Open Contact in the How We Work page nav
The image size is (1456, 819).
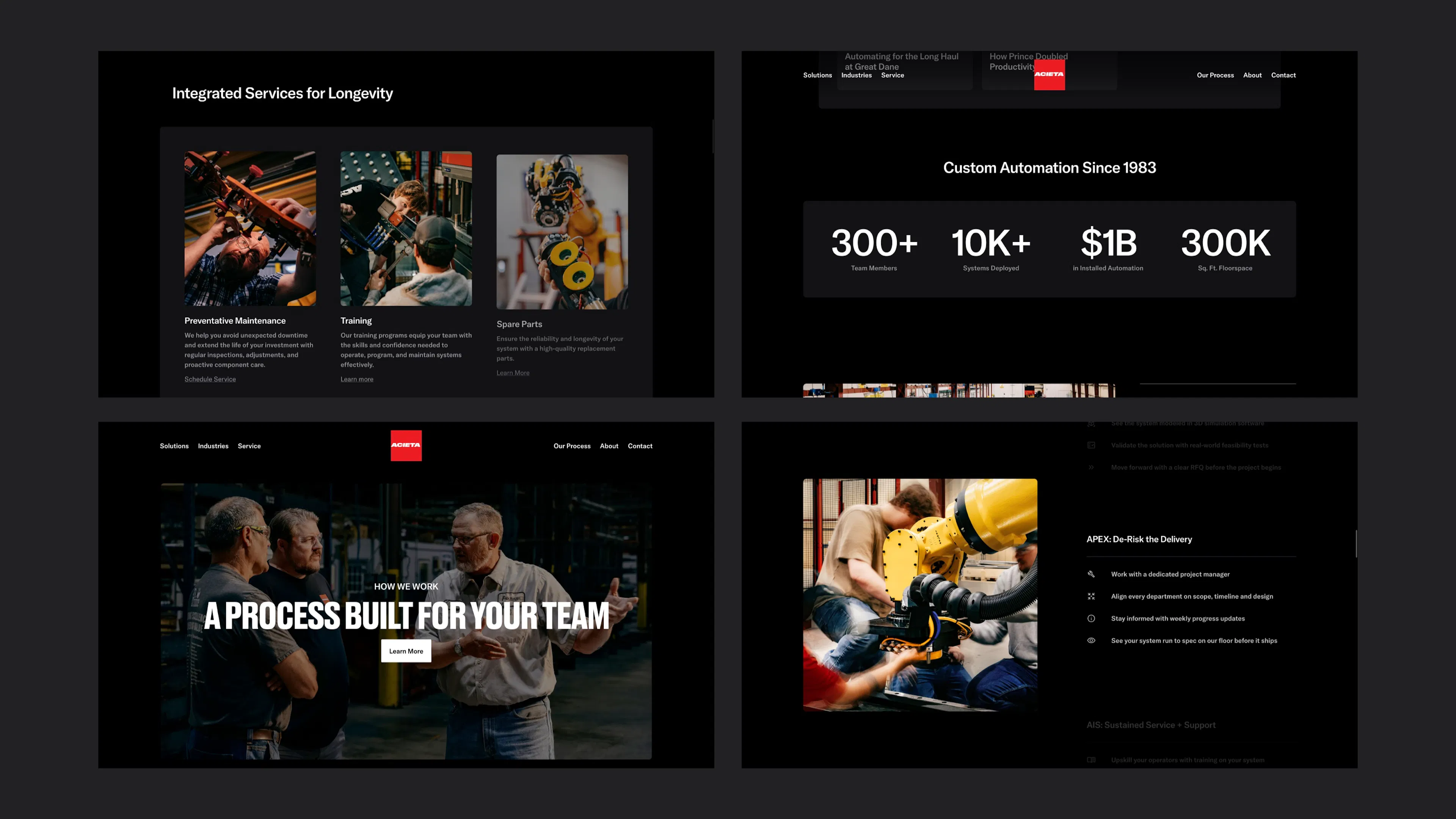(x=640, y=446)
